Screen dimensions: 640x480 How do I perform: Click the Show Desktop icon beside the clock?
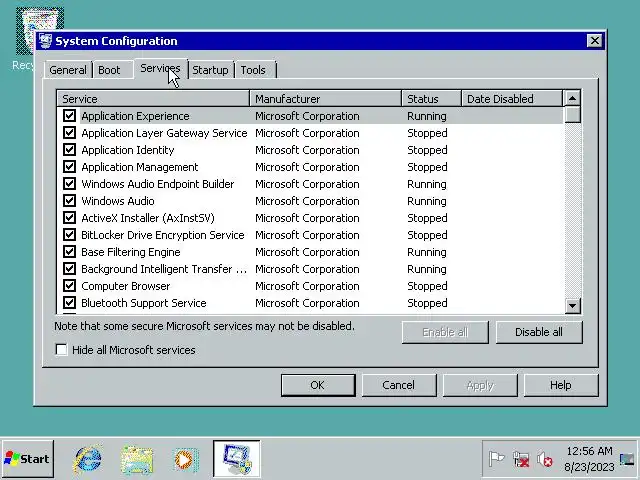pyautogui.click(x=627, y=459)
